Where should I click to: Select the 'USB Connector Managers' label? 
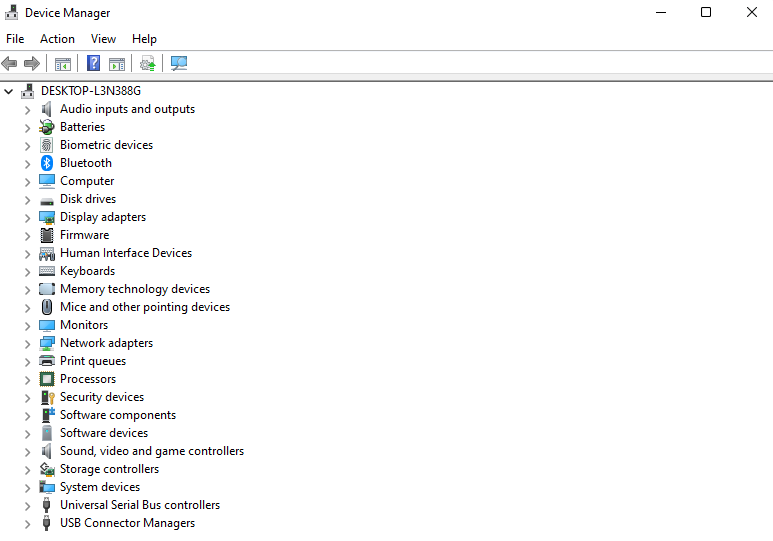[127, 523]
